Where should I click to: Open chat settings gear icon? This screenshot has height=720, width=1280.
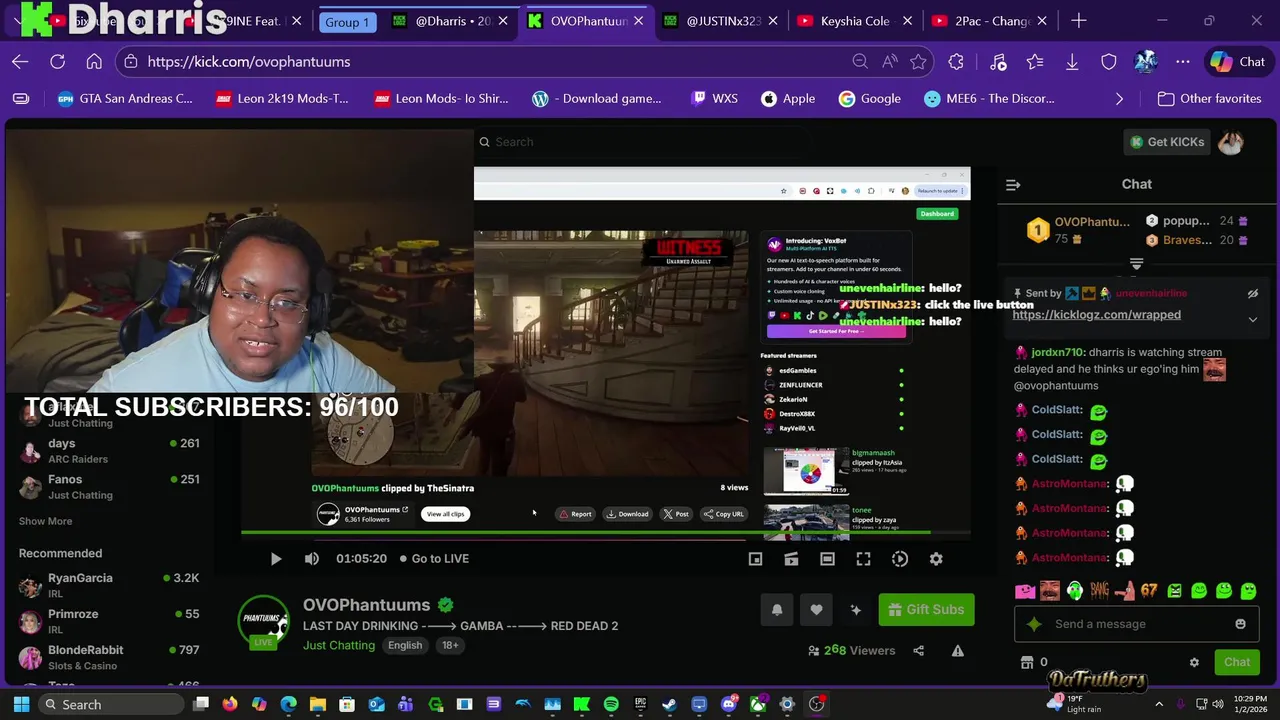click(1194, 662)
